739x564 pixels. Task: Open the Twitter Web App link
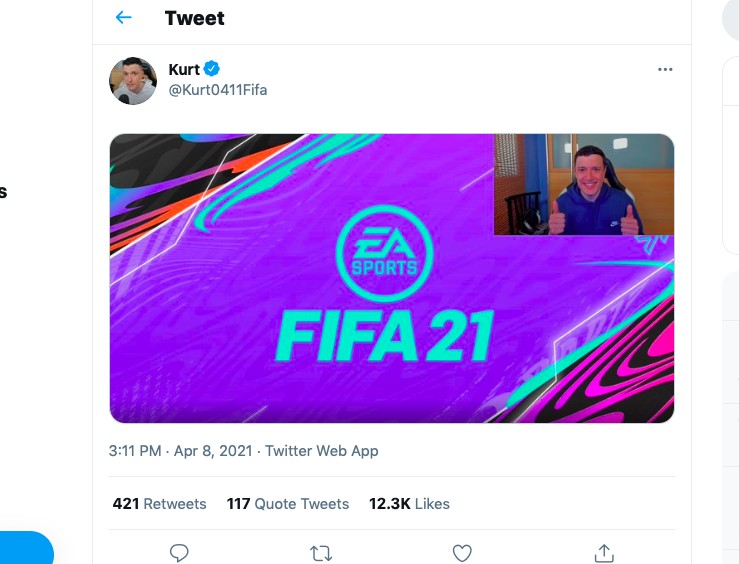[322, 451]
